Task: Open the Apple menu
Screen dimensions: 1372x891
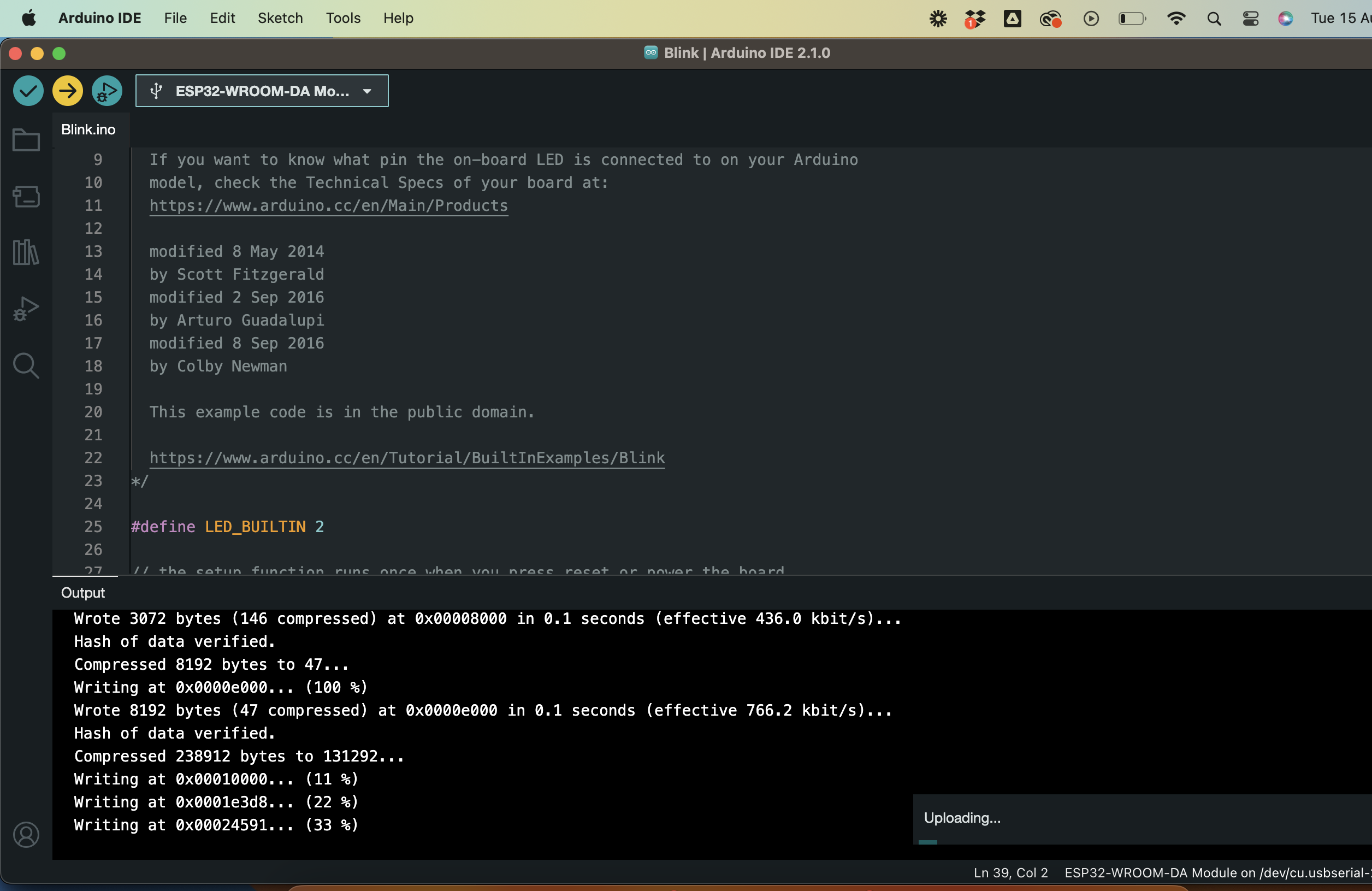Action: 29,19
